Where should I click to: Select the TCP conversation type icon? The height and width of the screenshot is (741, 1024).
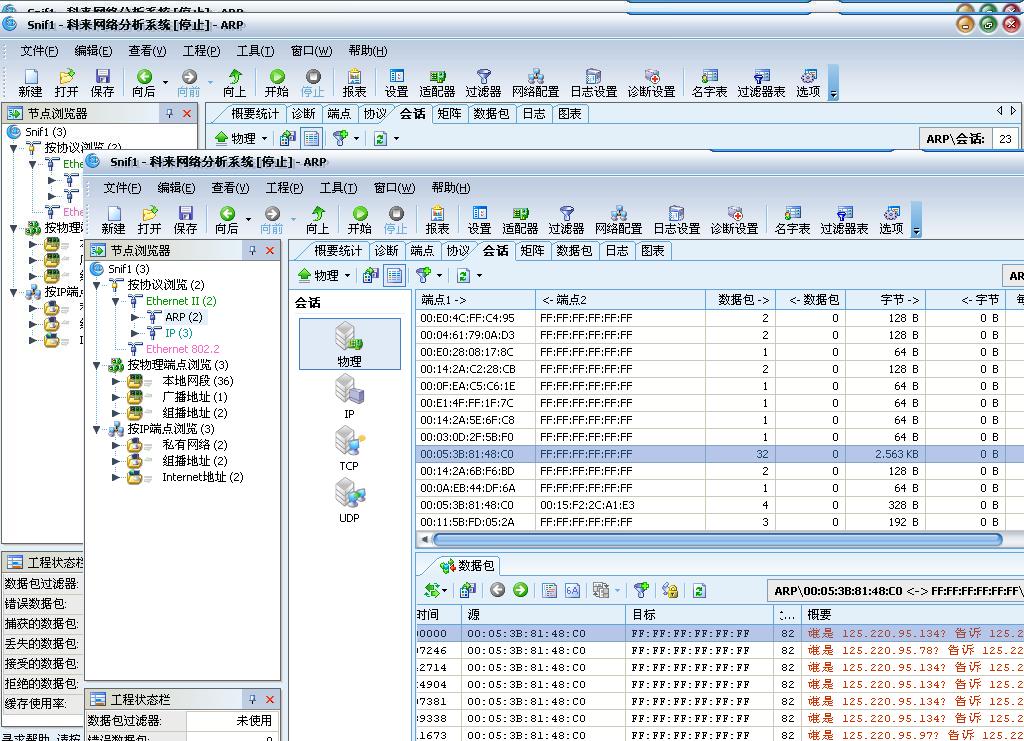click(x=348, y=447)
